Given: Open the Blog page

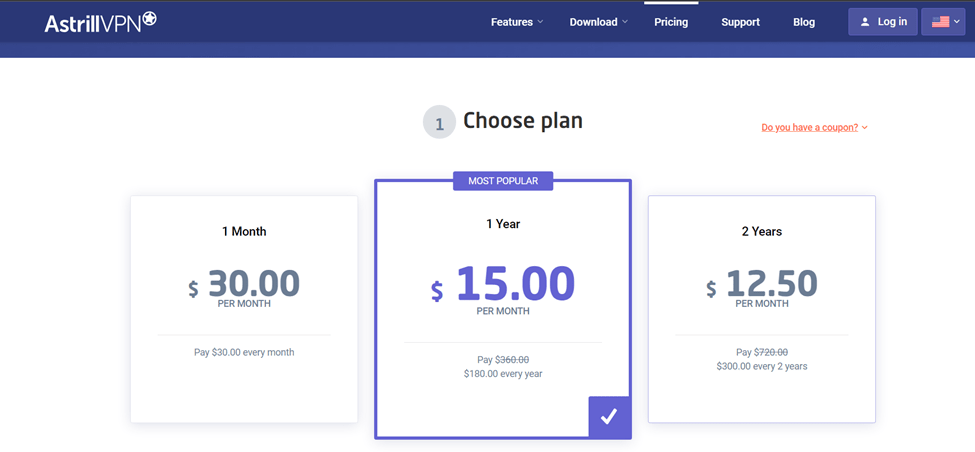Looking at the screenshot, I should [804, 22].
